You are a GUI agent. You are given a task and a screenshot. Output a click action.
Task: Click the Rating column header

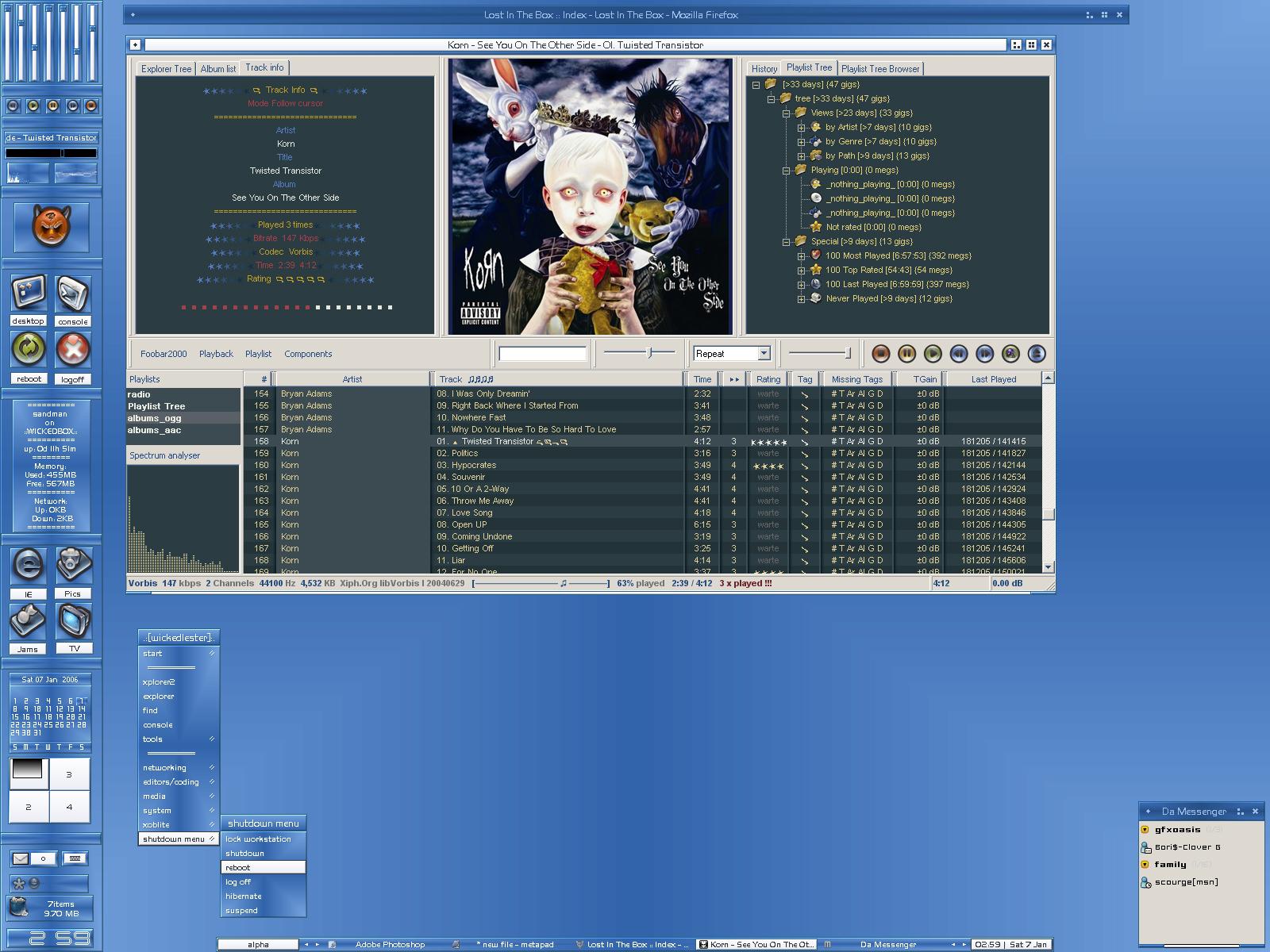coord(768,379)
